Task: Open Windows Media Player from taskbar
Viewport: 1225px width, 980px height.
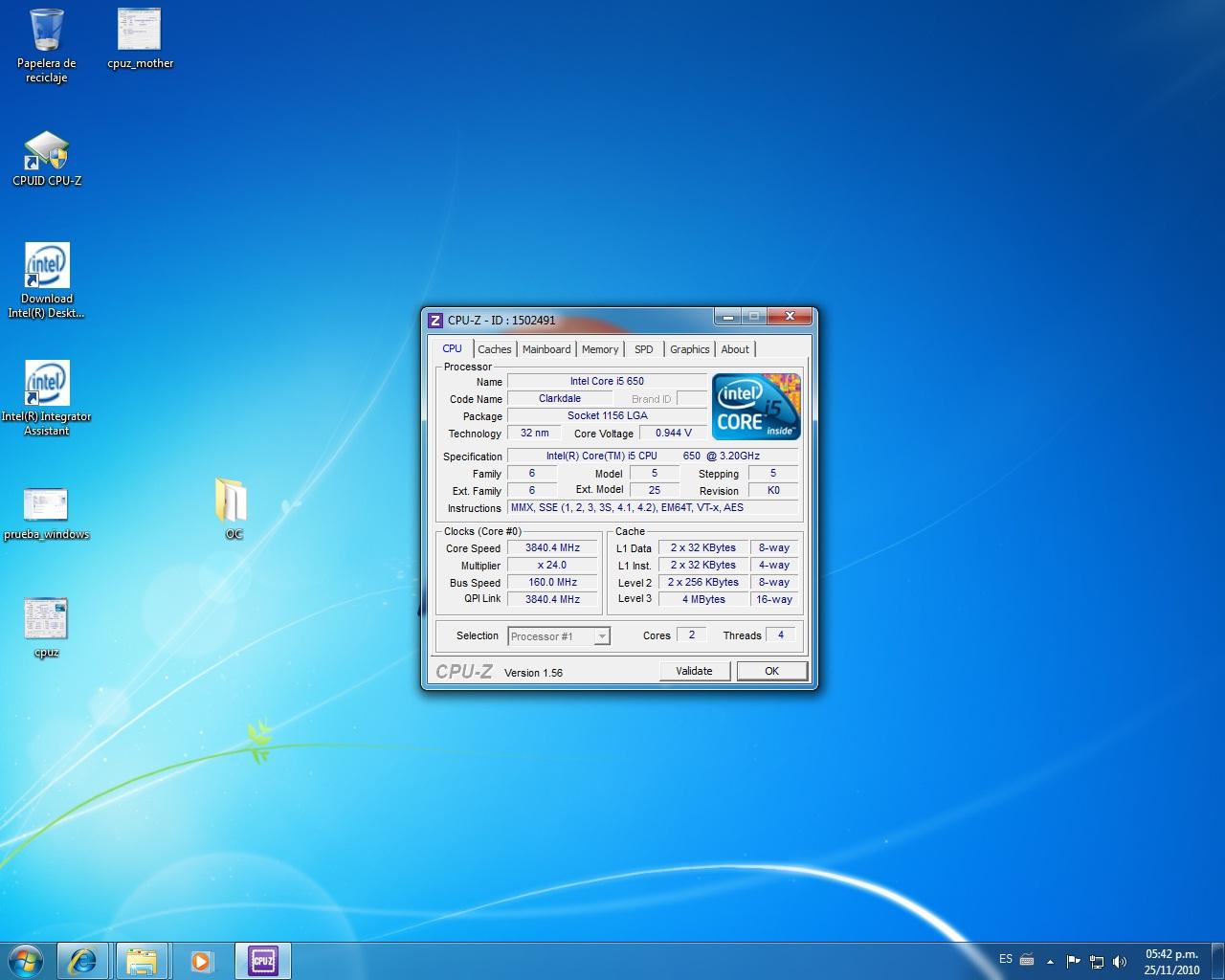Action: 202,961
